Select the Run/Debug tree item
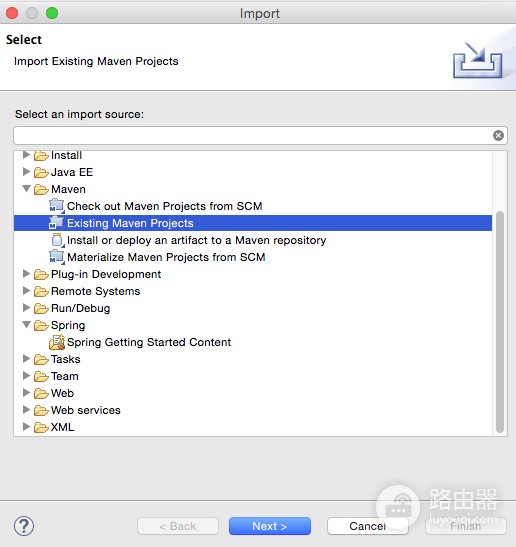The height and width of the screenshot is (547, 516). pos(81,308)
